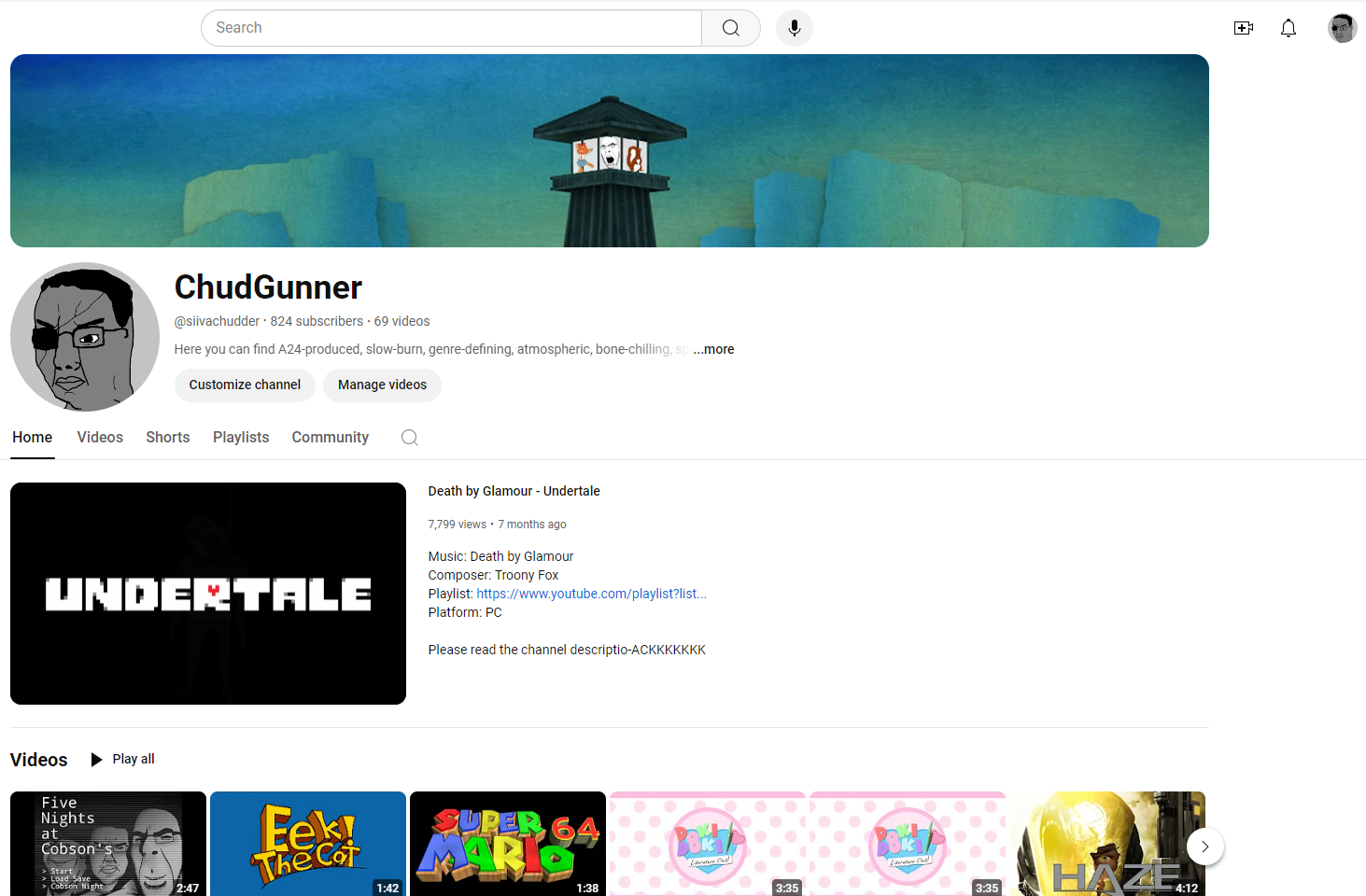This screenshot has width=1366, height=896.
Task: Click the Platform: PC line
Action: 465,612
